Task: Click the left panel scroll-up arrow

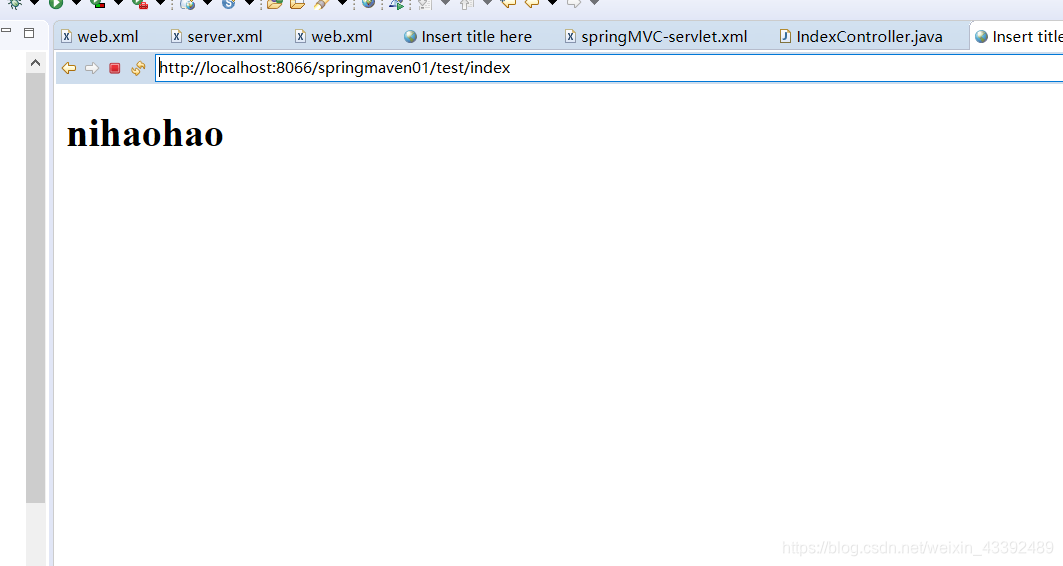Action: click(35, 63)
